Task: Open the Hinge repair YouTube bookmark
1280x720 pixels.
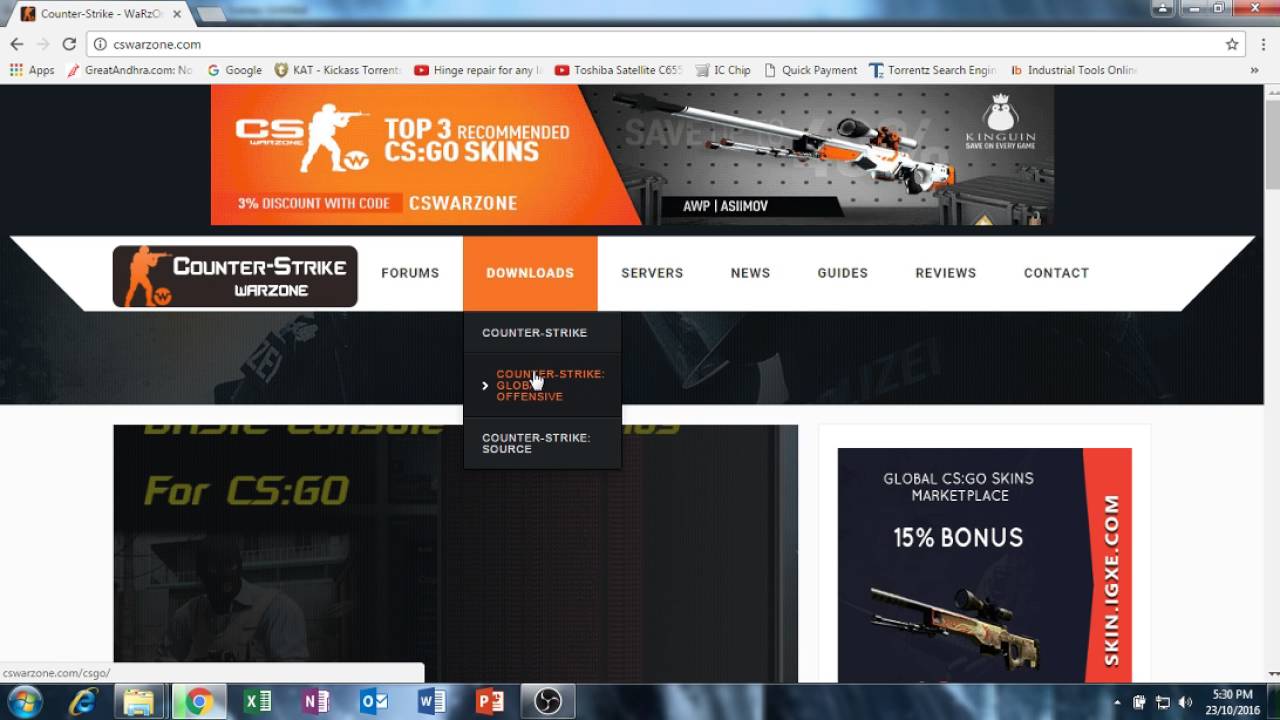Action: [478, 70]
